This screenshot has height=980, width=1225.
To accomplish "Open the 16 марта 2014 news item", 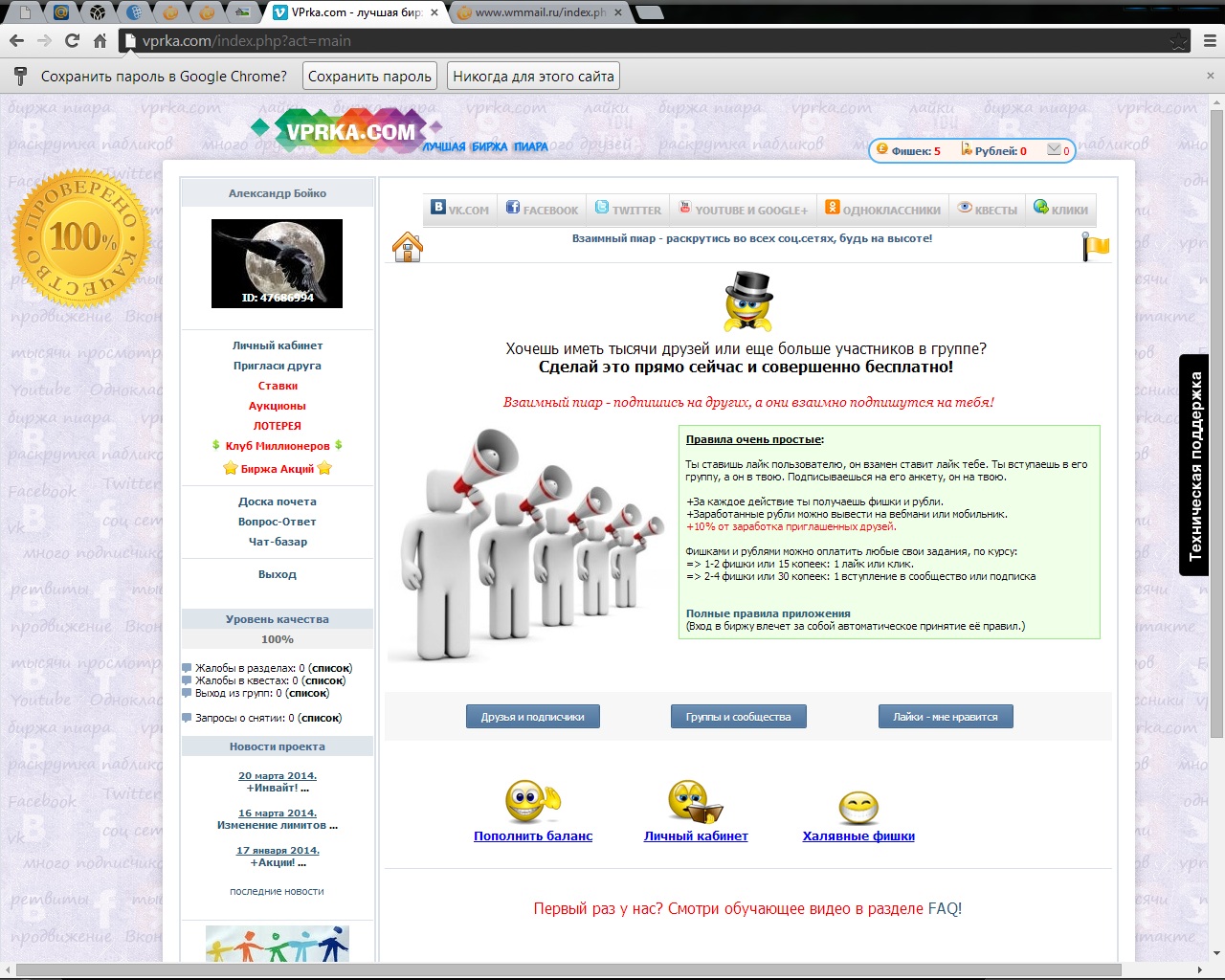I will tap(278, 813).
